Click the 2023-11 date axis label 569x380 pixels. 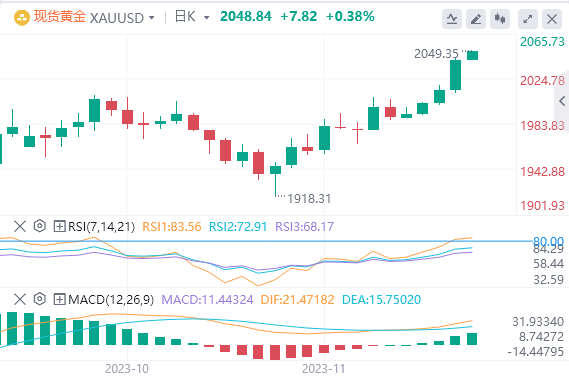[x=323, y=369]
